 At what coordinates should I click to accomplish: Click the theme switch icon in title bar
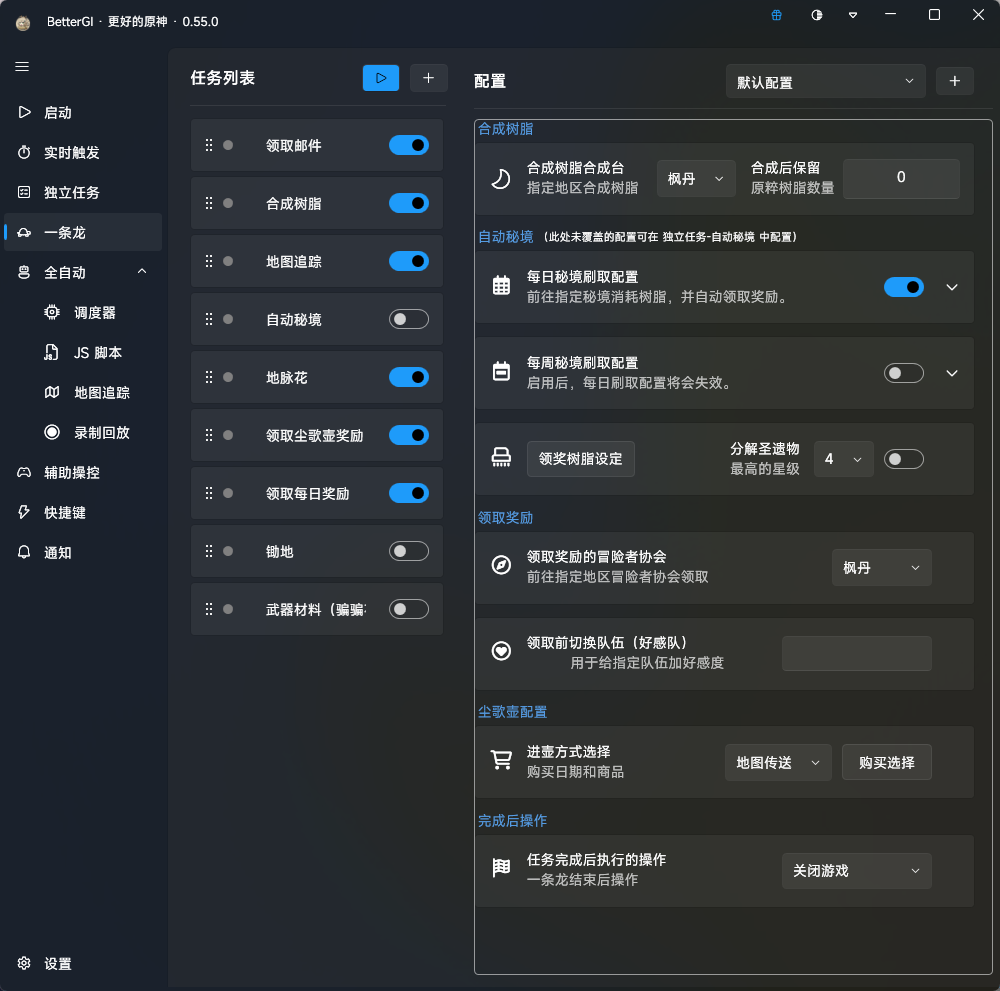[x=817, y=15]
